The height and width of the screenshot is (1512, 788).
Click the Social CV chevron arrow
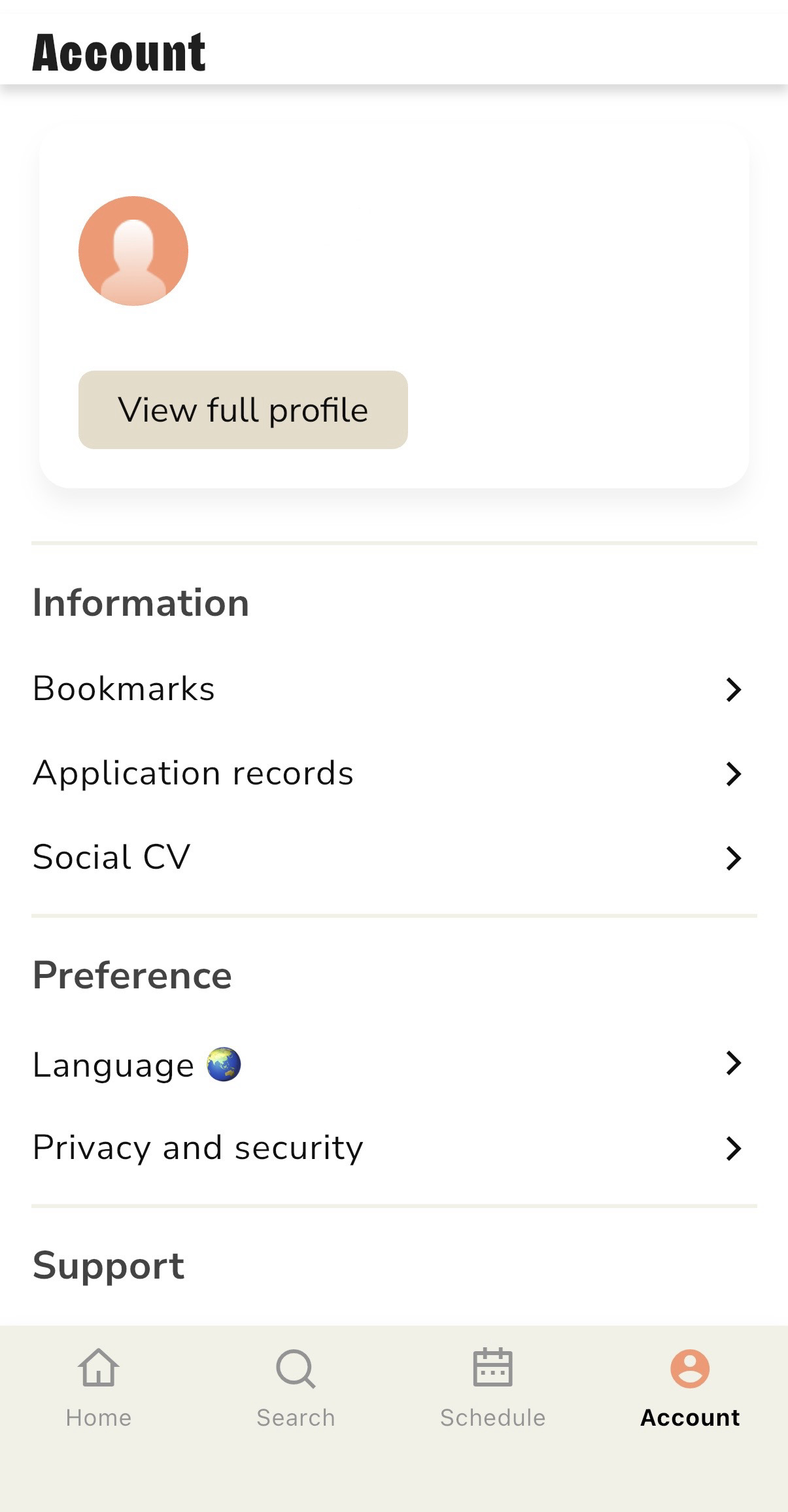734,858
